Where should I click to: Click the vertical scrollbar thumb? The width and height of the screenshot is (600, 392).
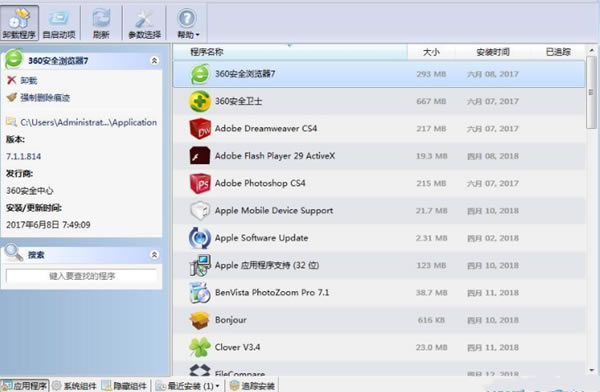592,92
